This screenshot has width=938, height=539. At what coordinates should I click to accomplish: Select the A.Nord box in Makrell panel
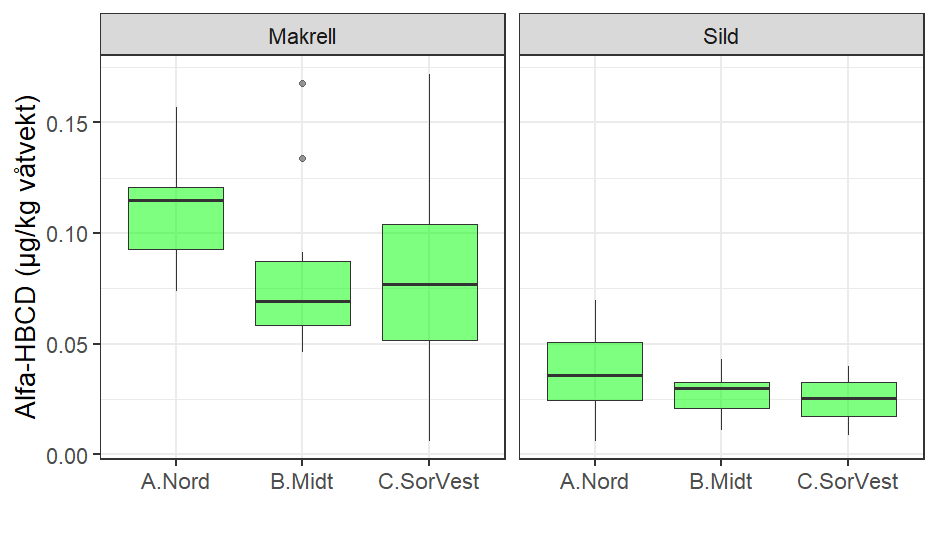pyautogui.click(x=176, y=218)
